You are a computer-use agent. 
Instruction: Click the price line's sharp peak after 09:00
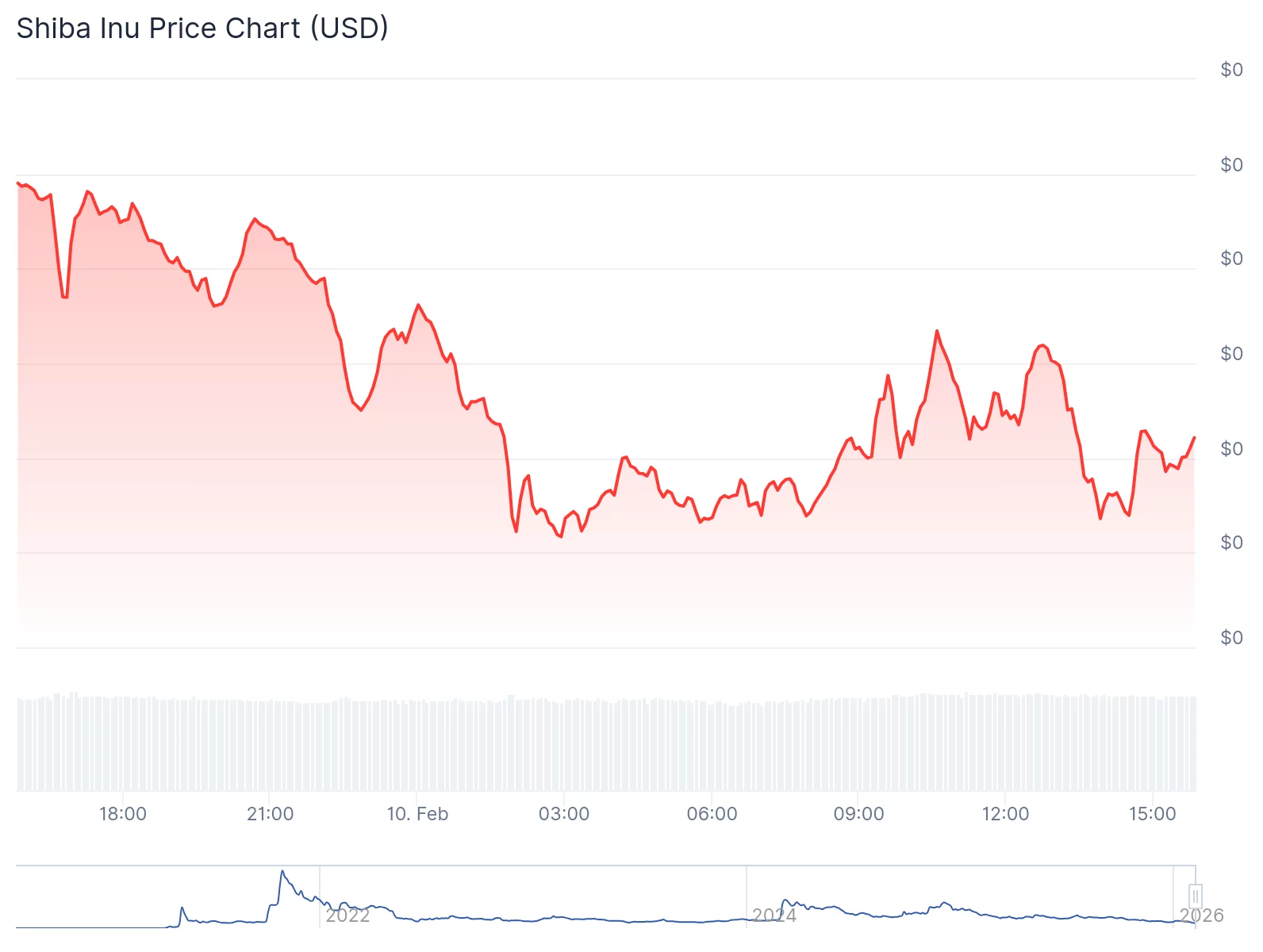pos(937,331)
